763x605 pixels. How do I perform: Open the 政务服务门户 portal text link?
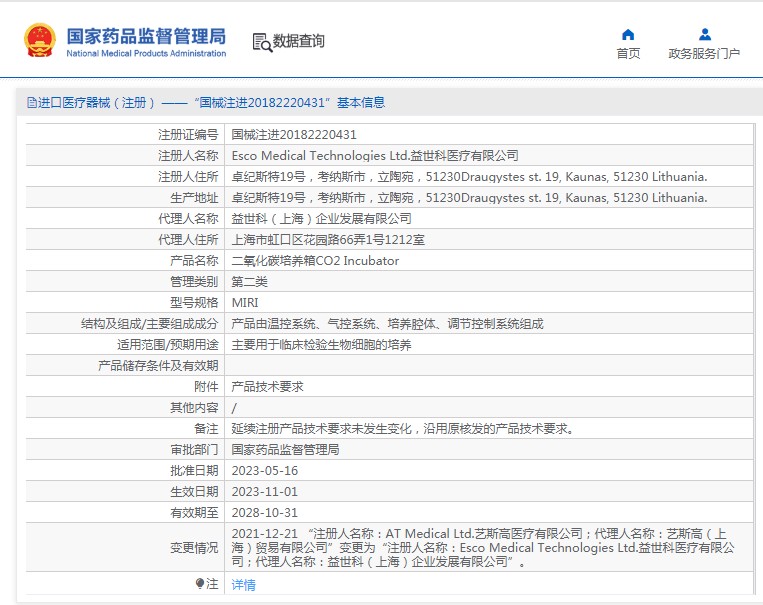click(705, 54)
